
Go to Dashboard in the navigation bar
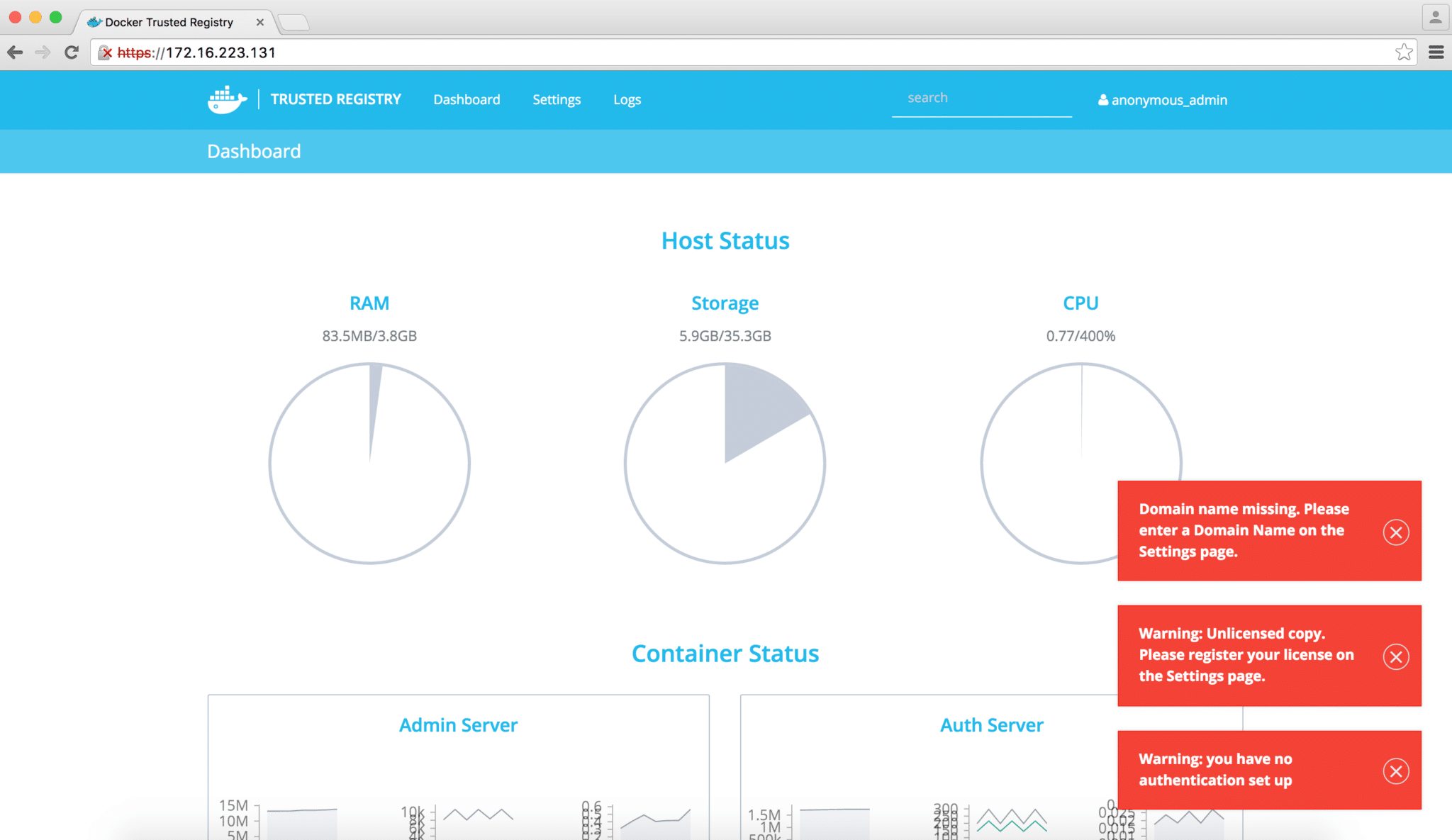pyautogui.click(x=467, y=100)
